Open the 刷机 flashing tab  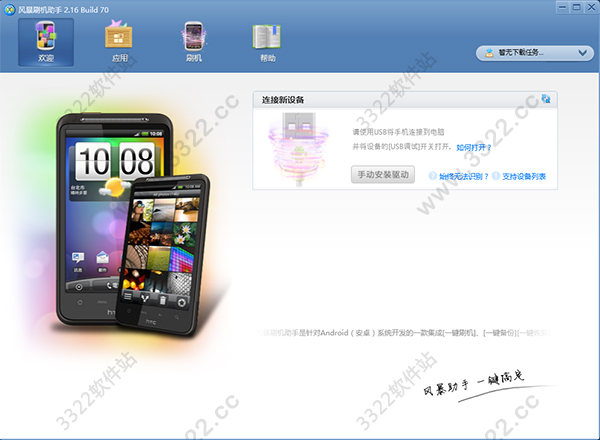[194, 42]
